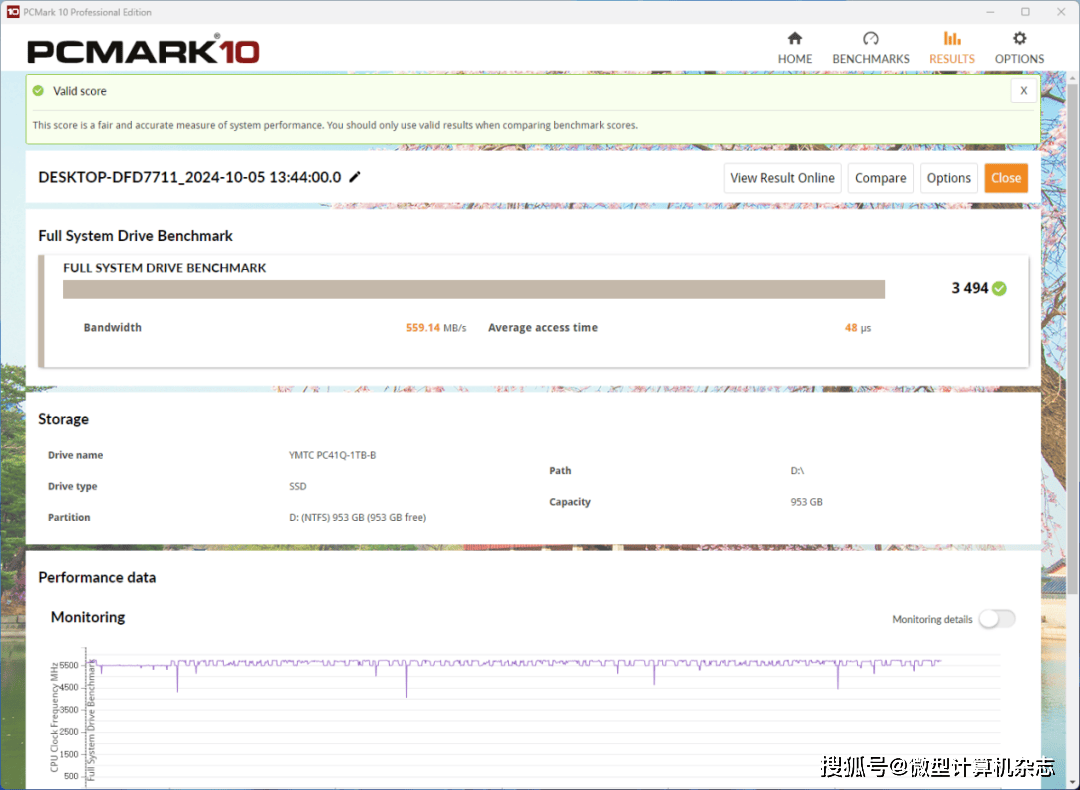Click the Capacity value 953 GB
This screenshot has width=1080, height=790.
(x=806, y=502)
